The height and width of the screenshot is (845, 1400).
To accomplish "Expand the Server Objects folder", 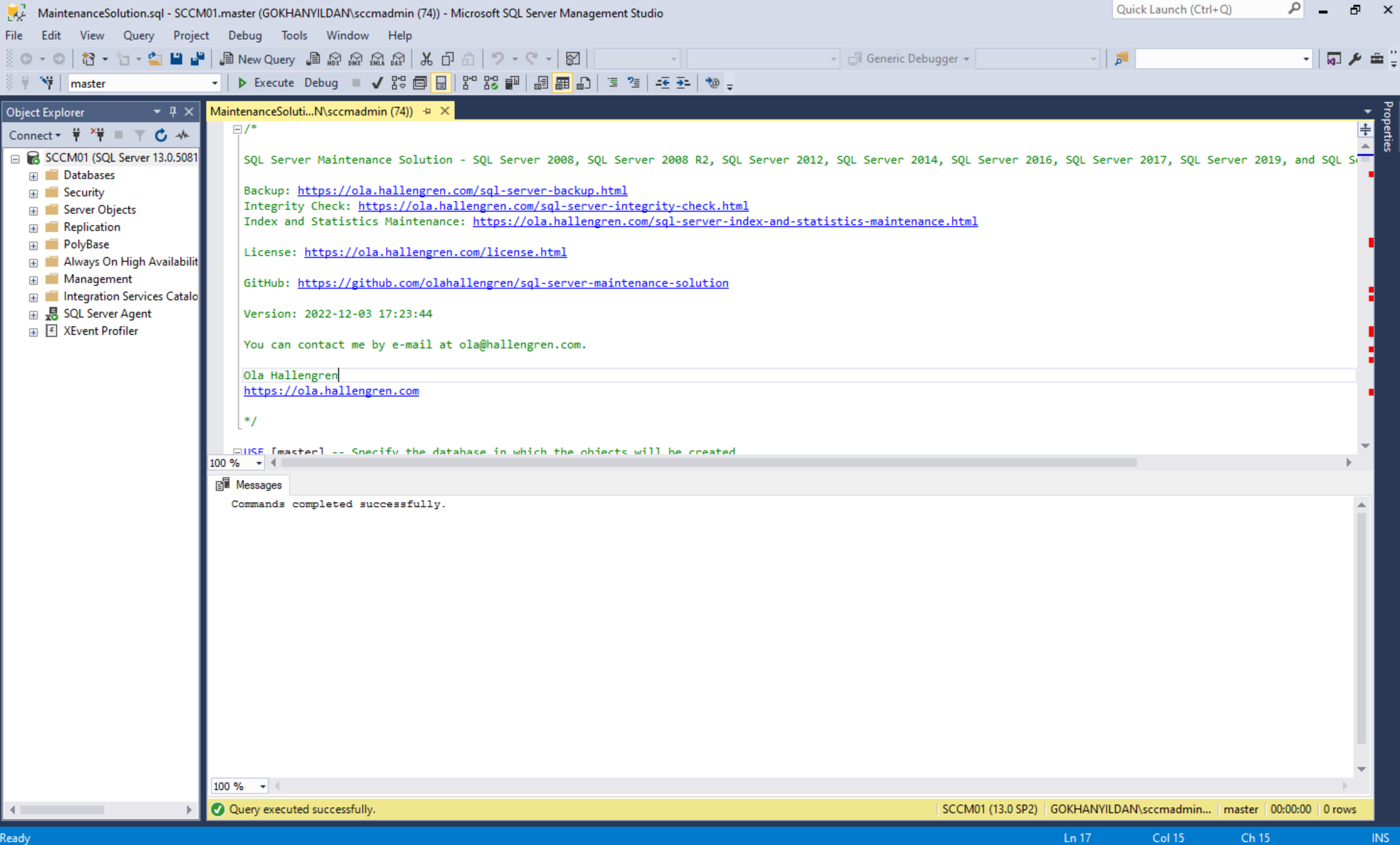I will pyautogui.click(x=33, y=210).
